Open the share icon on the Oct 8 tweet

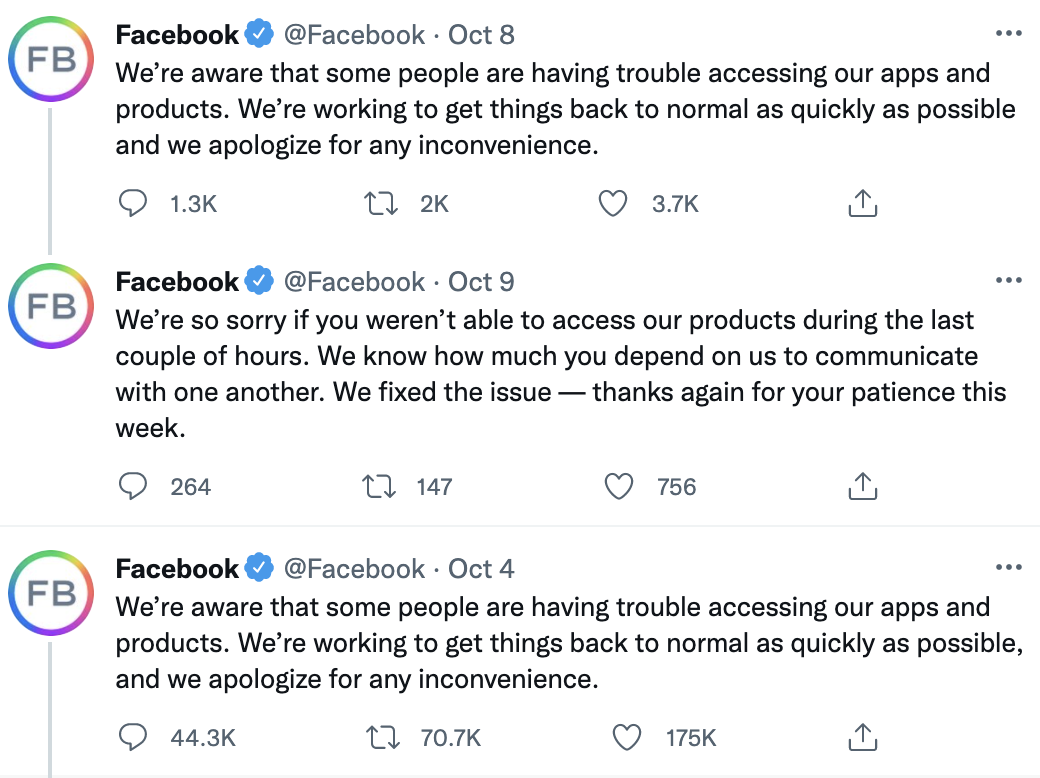(x=862, y=202)
